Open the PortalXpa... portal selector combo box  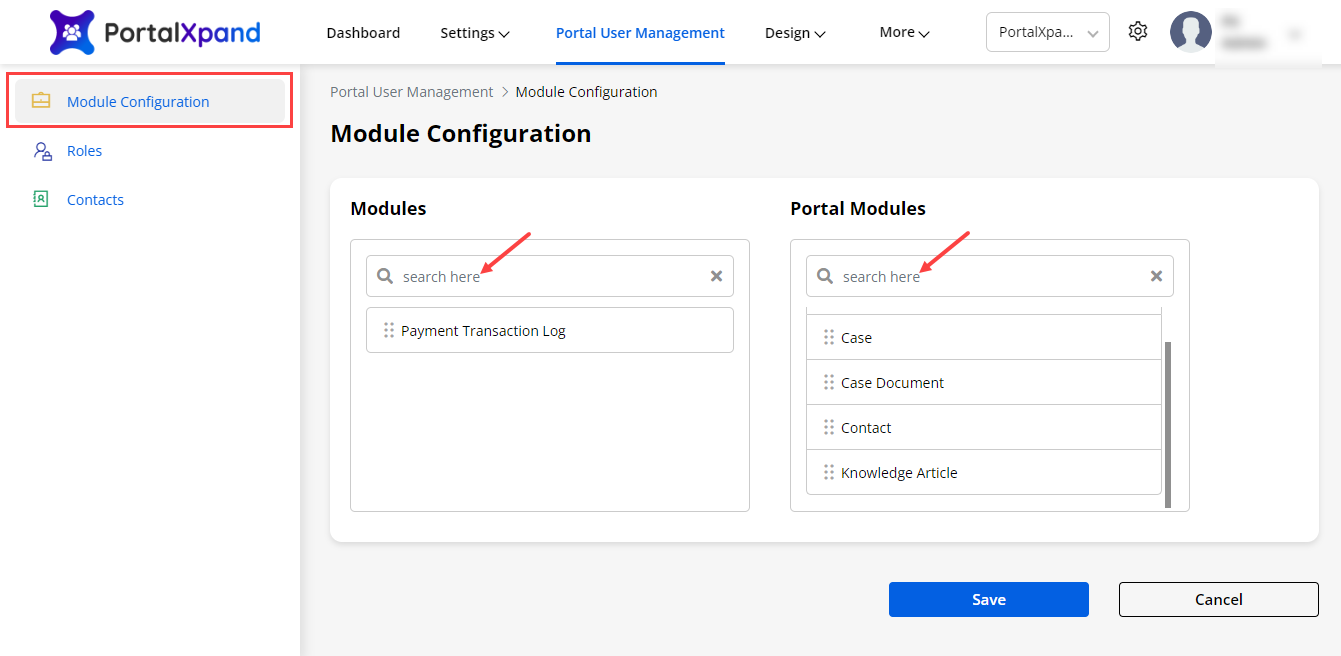tap(1047, 32)
